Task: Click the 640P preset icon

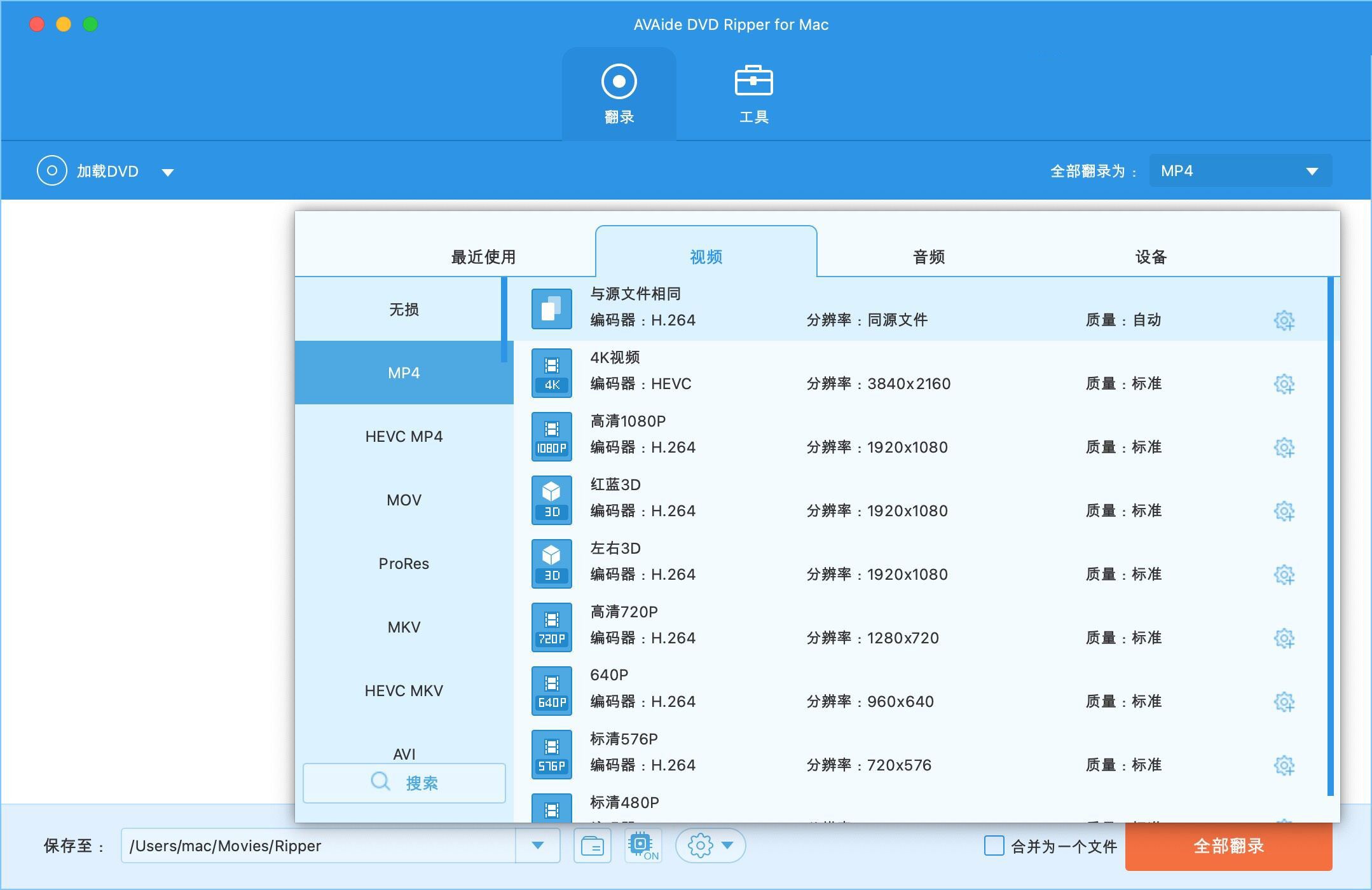Action: (x=552, y=690)
